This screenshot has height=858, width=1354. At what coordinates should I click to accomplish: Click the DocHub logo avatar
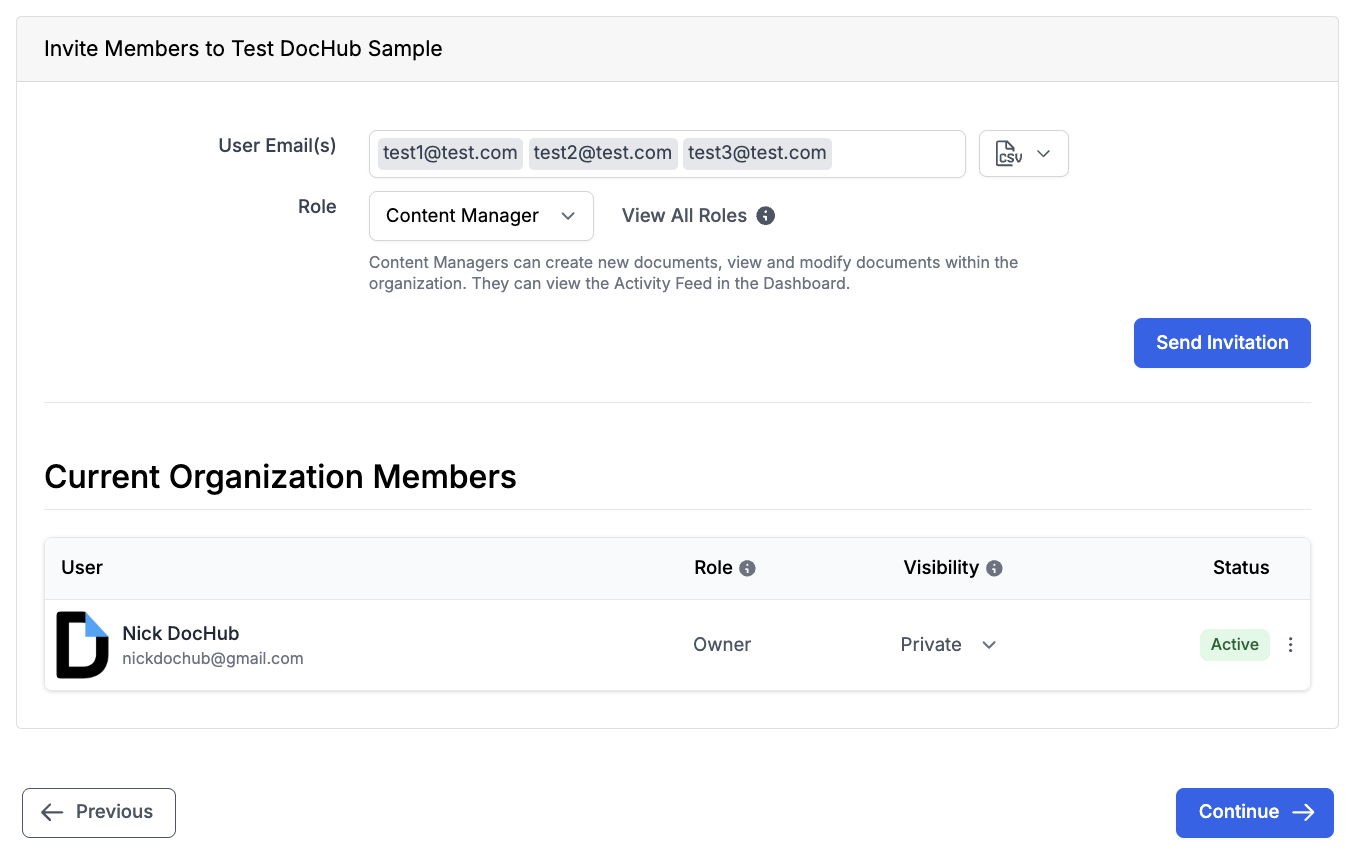pos(82,645)
